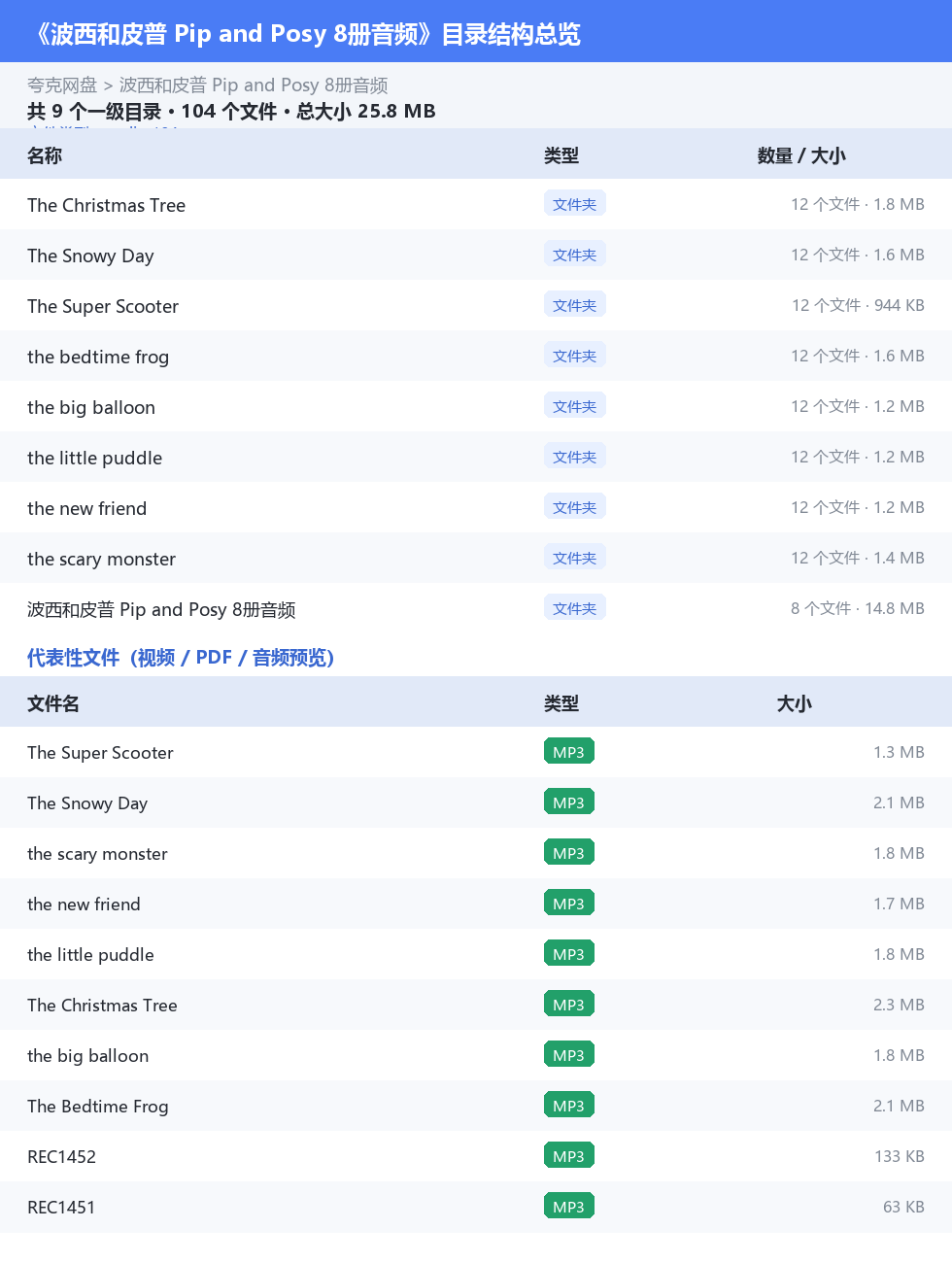
Task: Click 文件夹 tag for the big balloon
Action: pos(575,405)
